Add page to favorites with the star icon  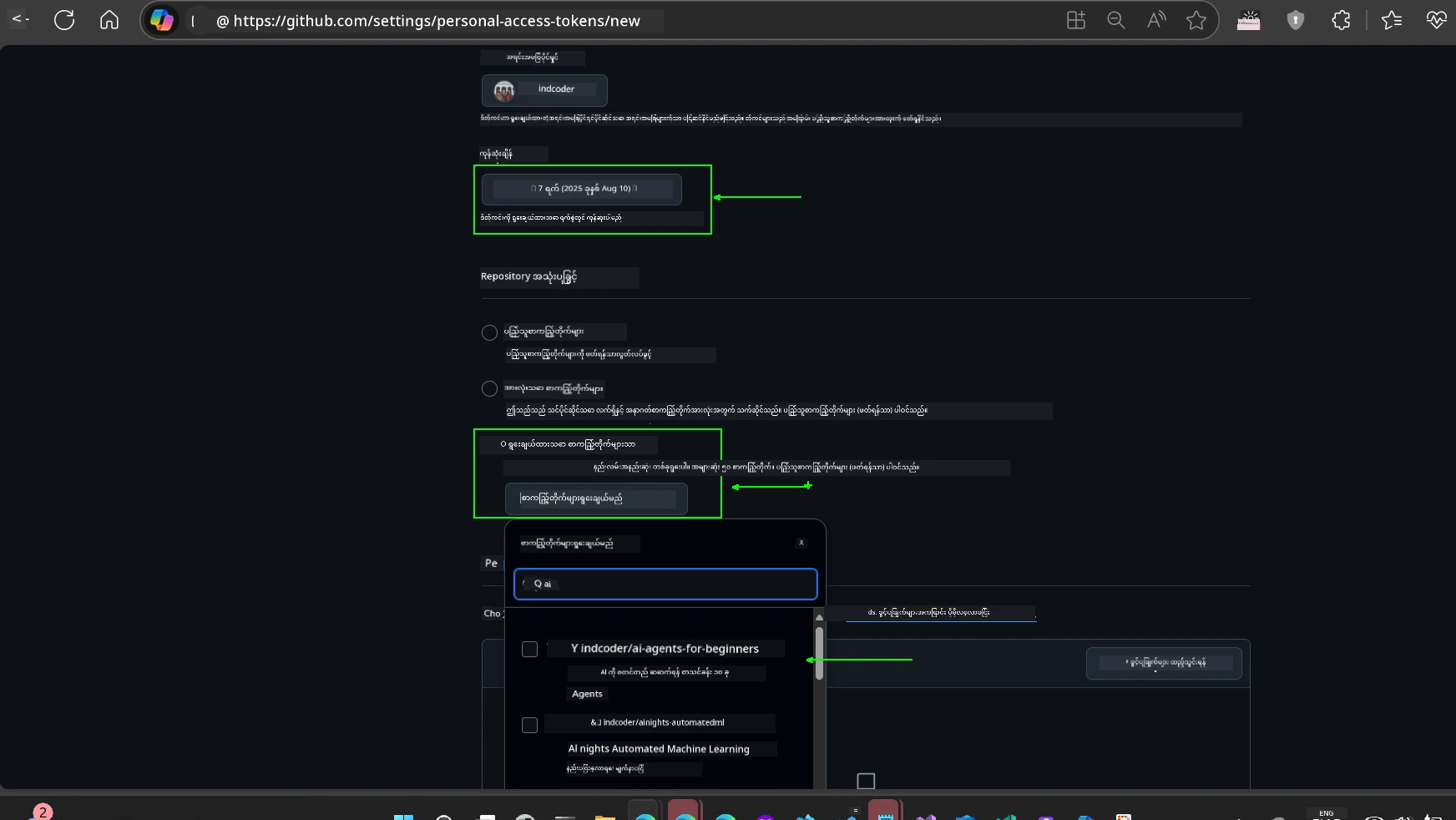click(x=1196, y=20)
